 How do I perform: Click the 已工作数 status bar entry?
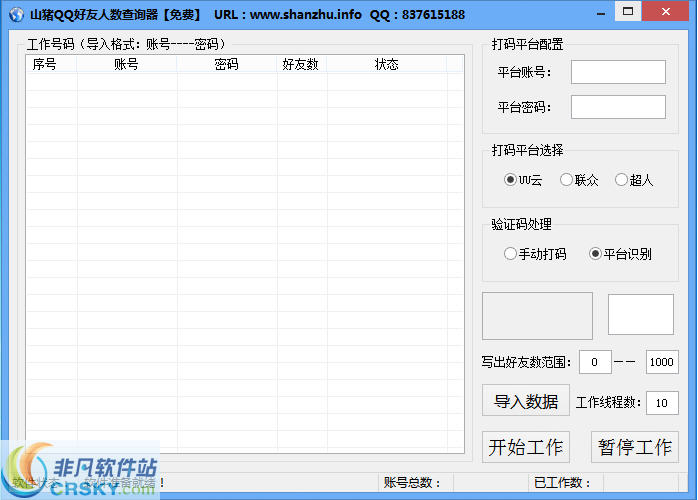coord(566,483)
